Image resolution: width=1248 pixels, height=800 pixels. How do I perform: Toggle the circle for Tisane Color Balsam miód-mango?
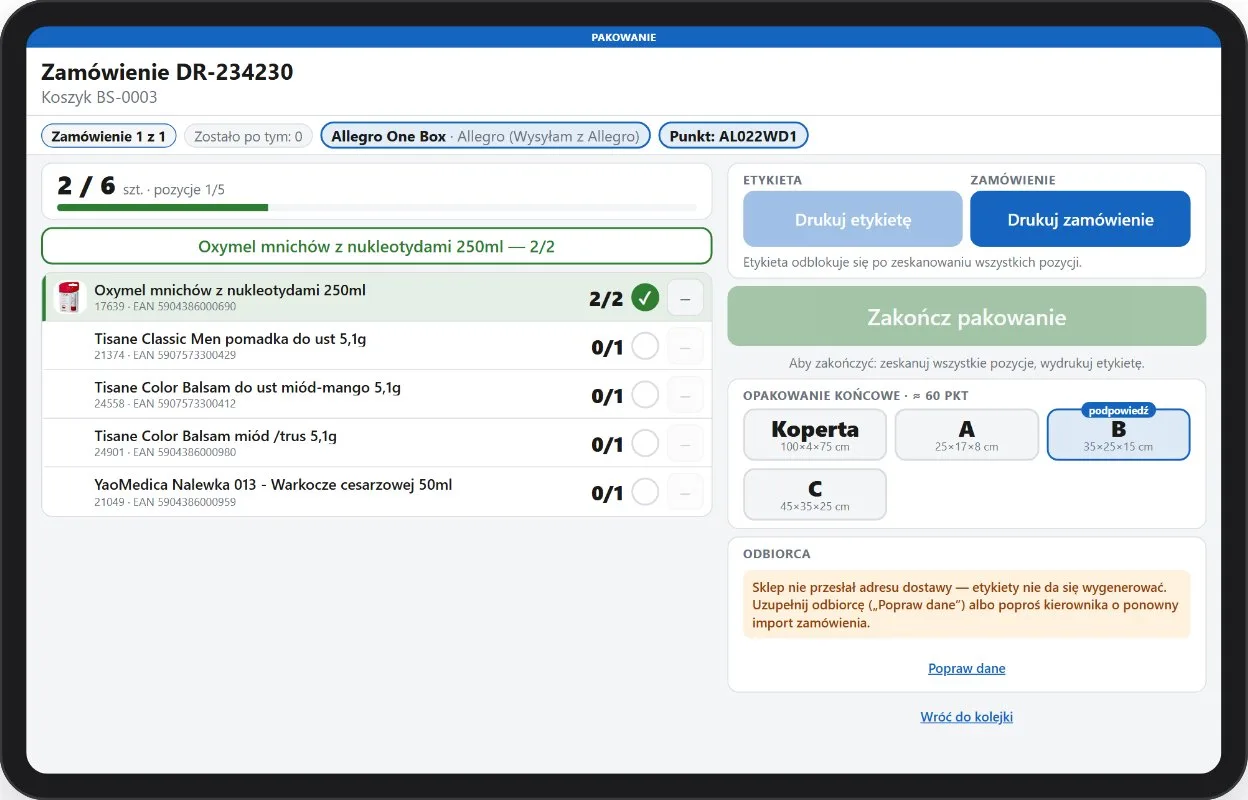[645, 395]
